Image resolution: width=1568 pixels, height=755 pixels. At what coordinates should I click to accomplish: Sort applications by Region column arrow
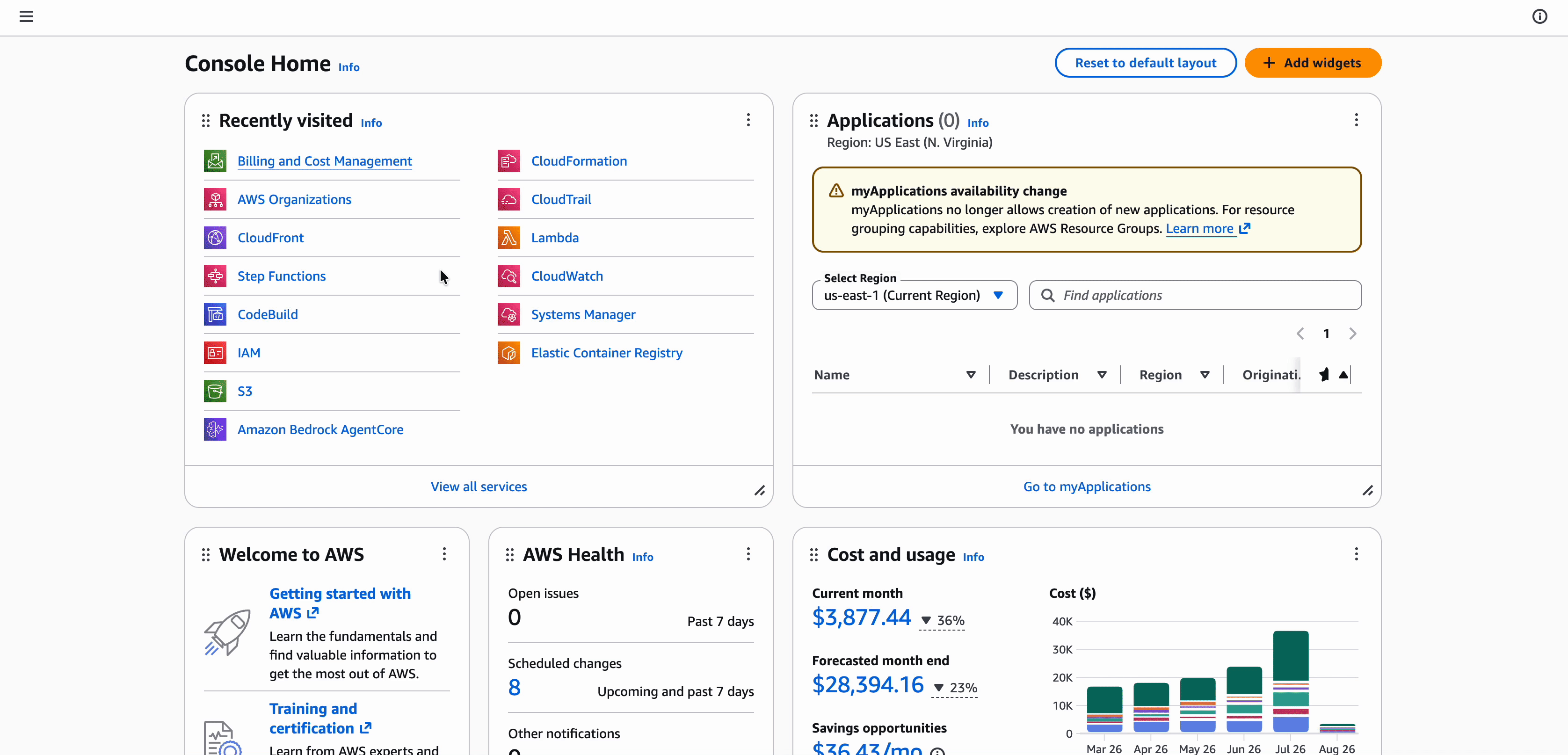point(1205,375)
